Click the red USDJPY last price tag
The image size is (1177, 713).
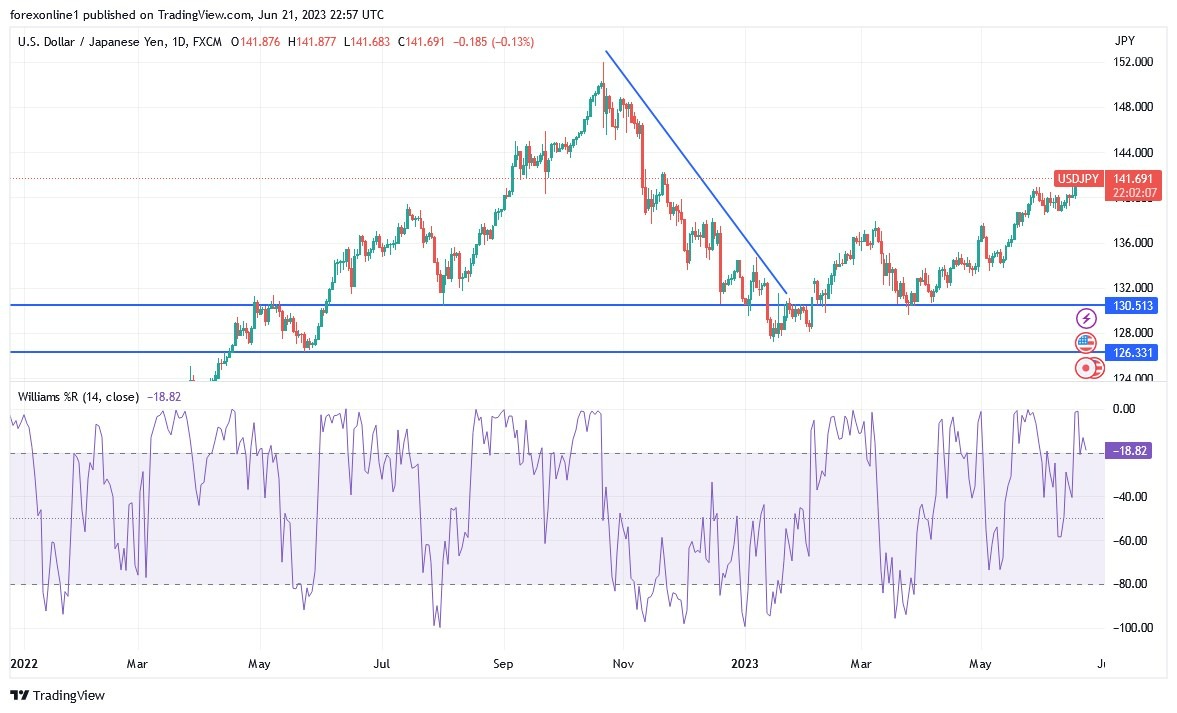1132,180
